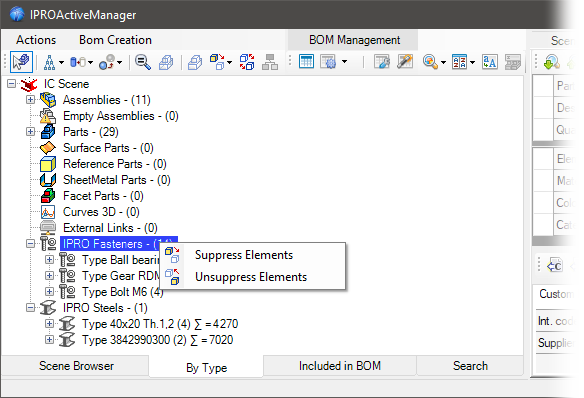Activate the selection cursor tool in toolbar
Screen dimensions: 584x398
tap(21, 62)
